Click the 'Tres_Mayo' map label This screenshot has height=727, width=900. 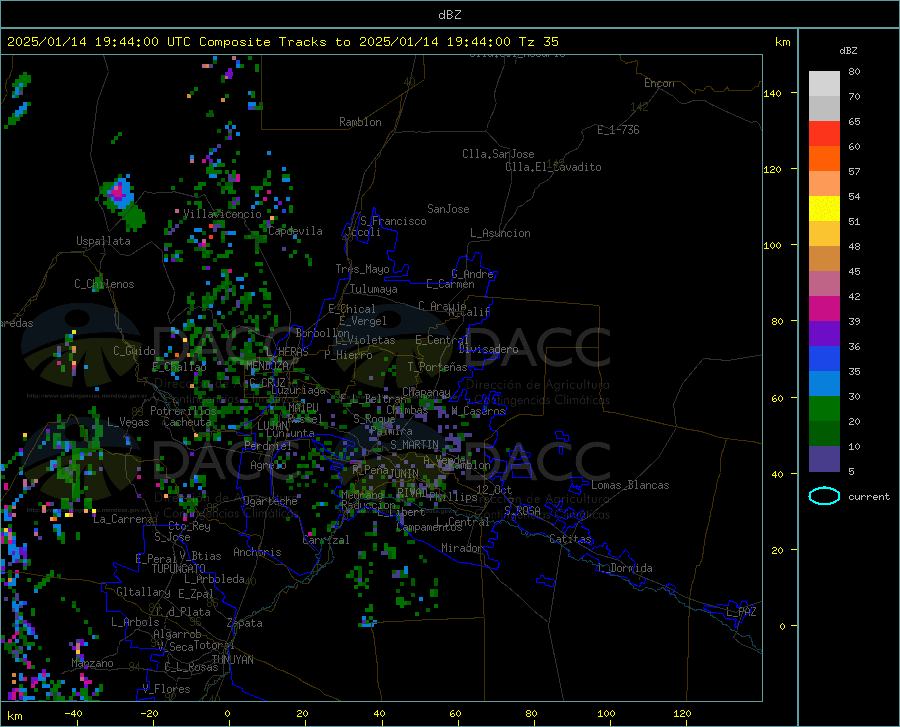point(362,269)
